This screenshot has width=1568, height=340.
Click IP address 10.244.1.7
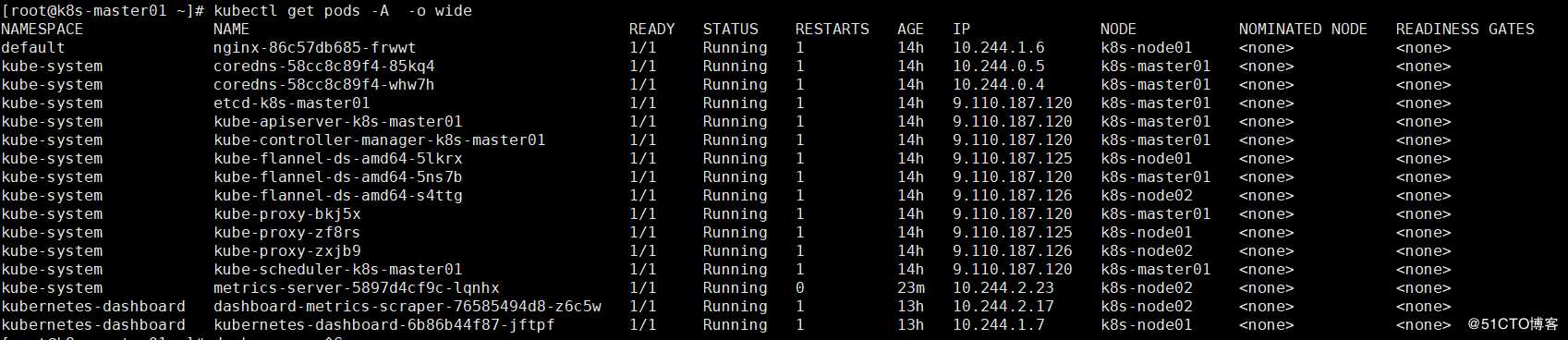999,325
